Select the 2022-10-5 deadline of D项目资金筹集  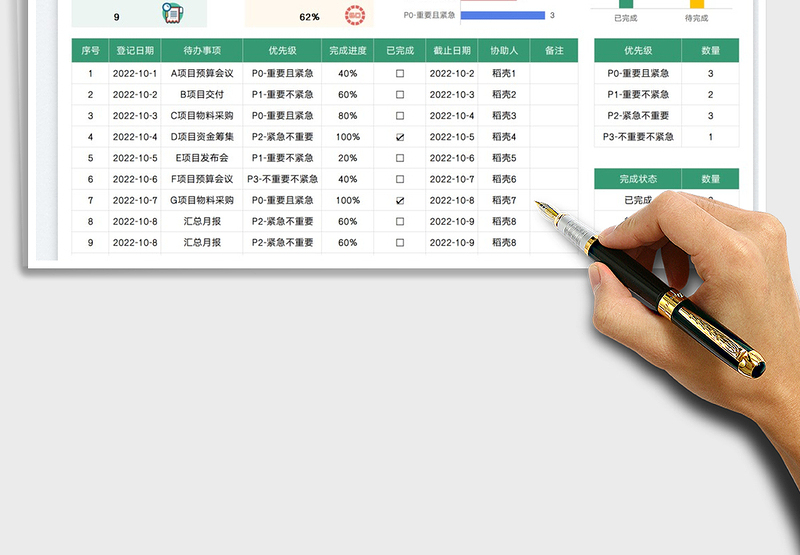tap(452, 137)
